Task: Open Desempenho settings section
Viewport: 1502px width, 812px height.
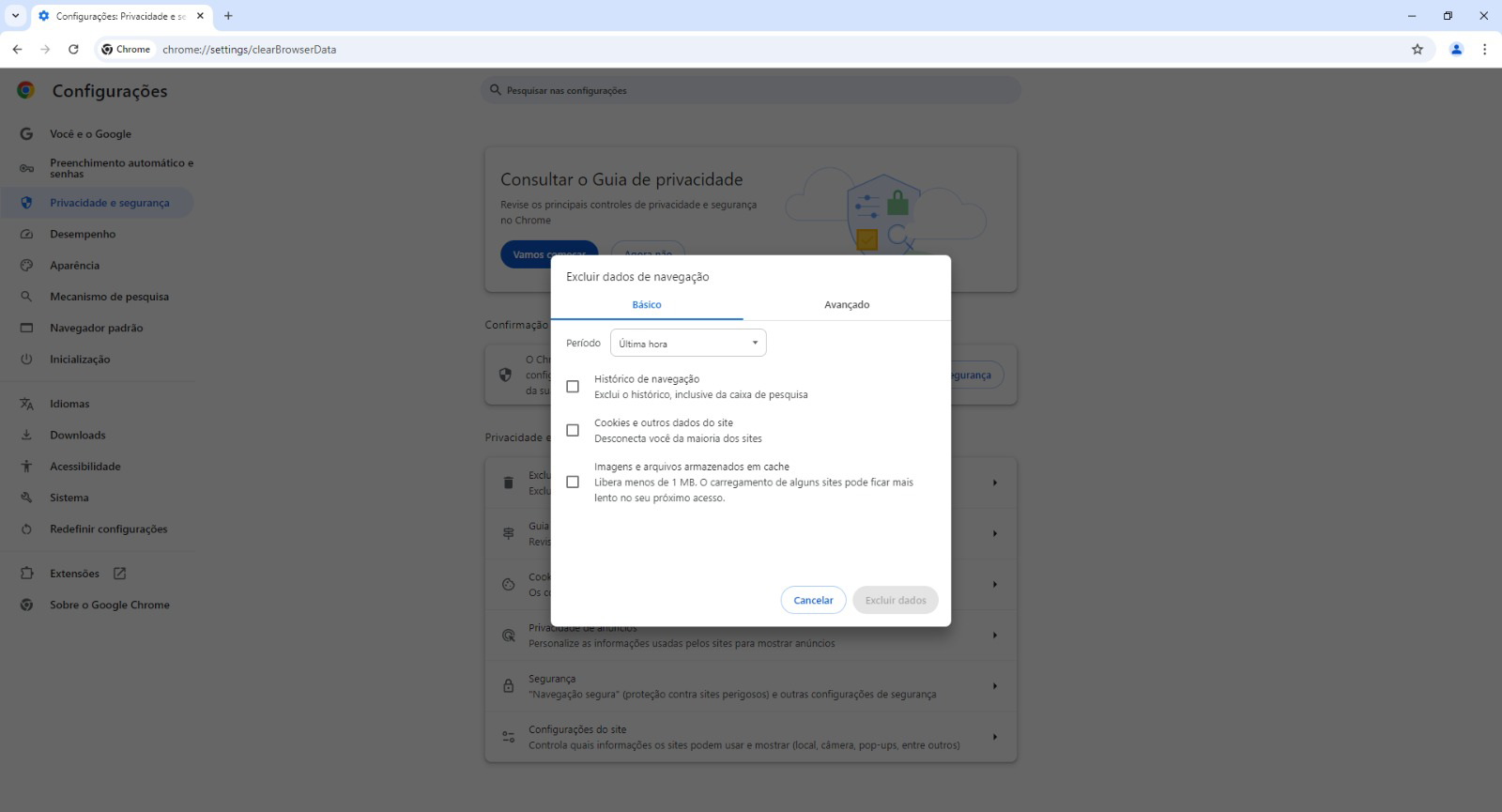Action: pyautogui.click(x=83, y=234)
